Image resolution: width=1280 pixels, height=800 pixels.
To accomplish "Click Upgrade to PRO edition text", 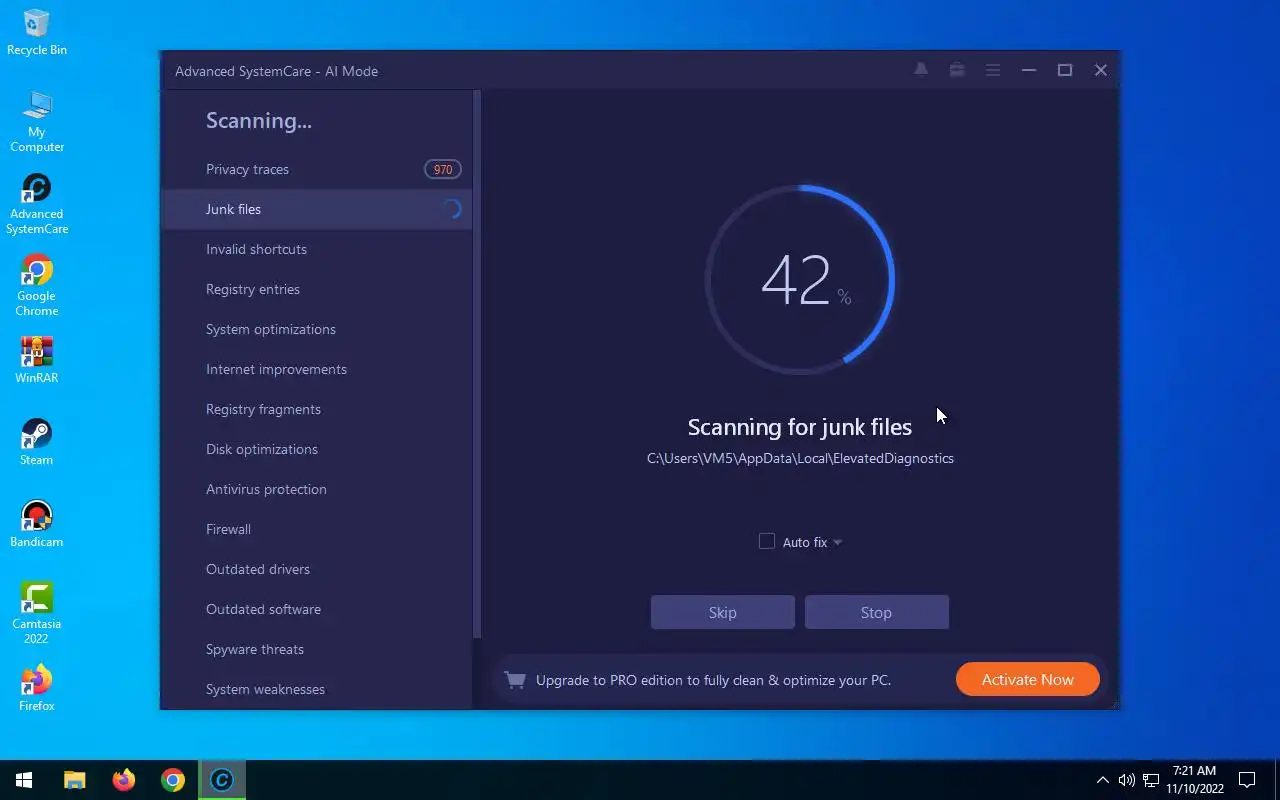I will pos(713,680).
